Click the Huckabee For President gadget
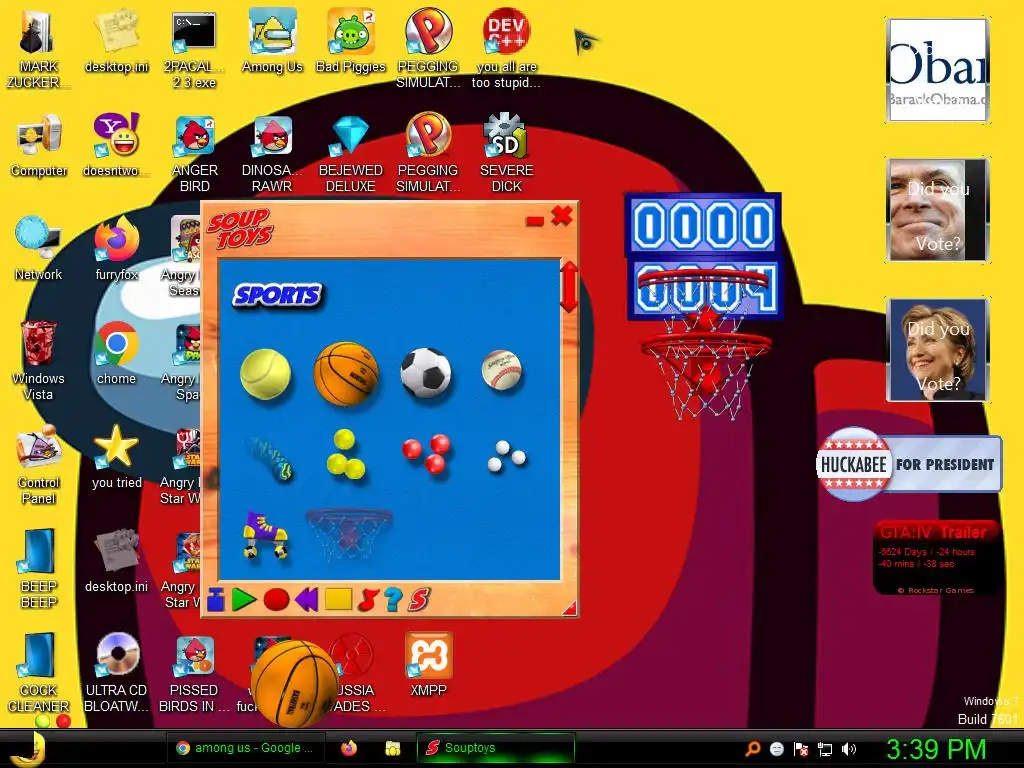 coord(908,464)
